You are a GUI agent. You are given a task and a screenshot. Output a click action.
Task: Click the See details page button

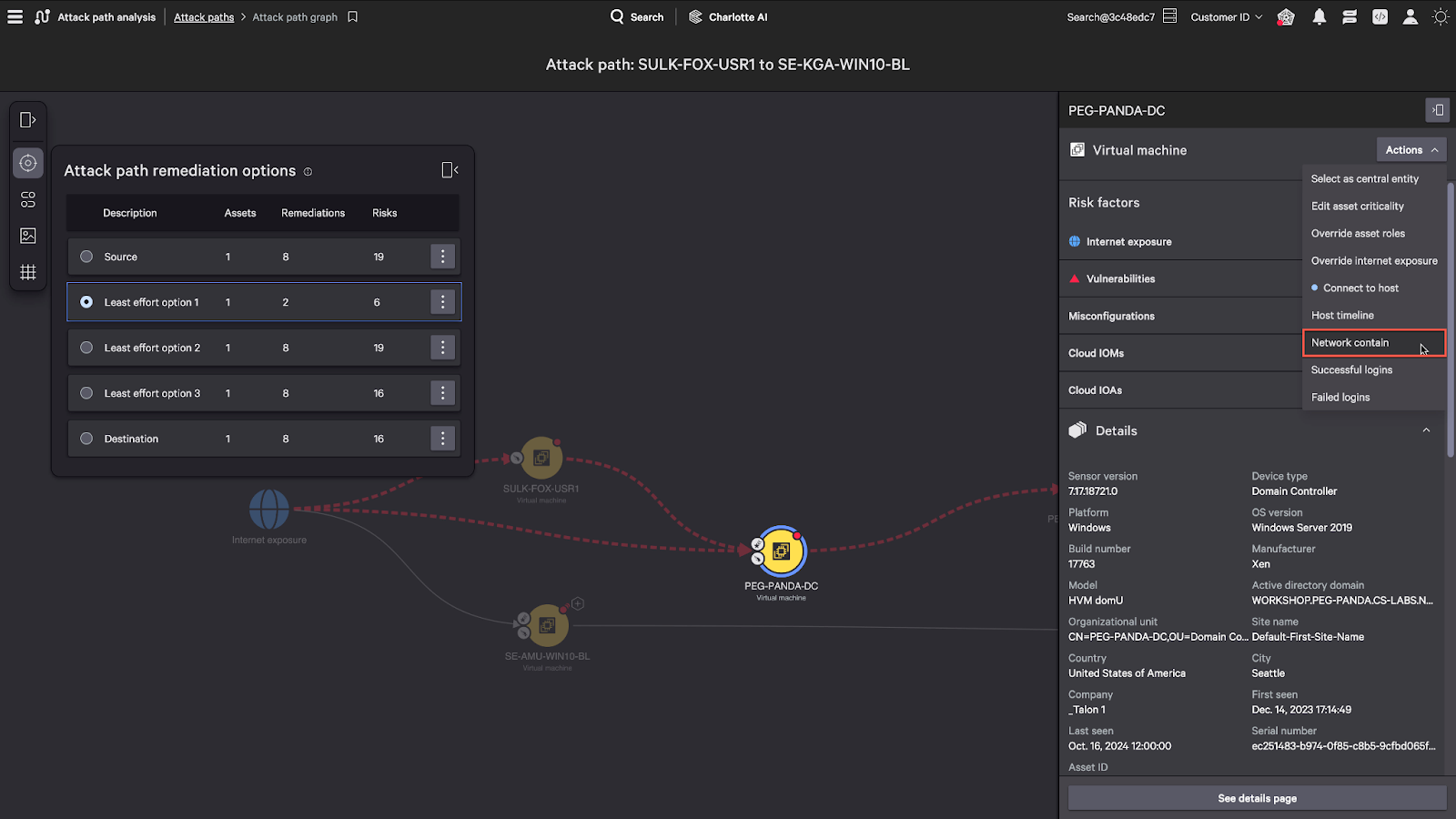tap(1257, 798)
